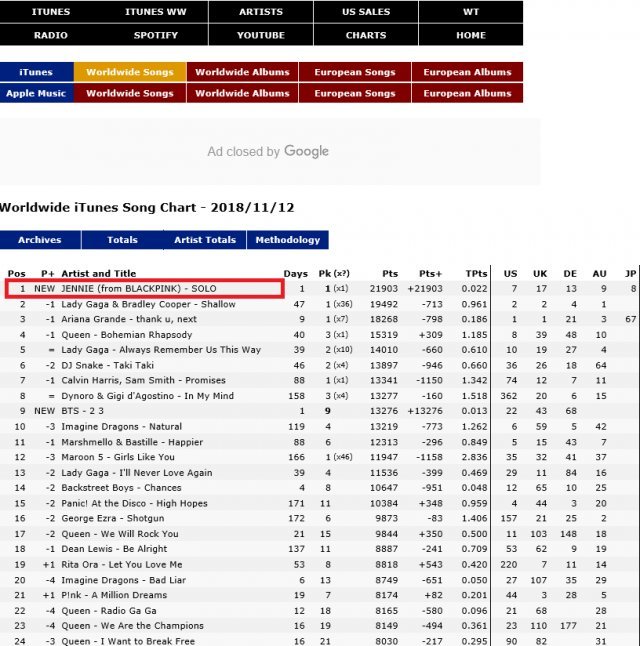Select Apple Music Worldwide Songs tab
This screenshot has width=640, height=646.
tap(130, 93)
